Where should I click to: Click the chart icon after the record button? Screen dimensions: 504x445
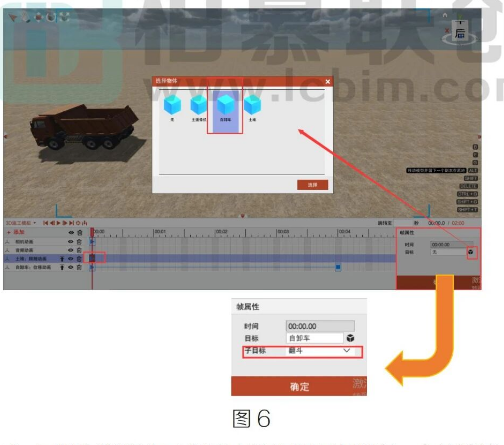click(x=85, y=223)
